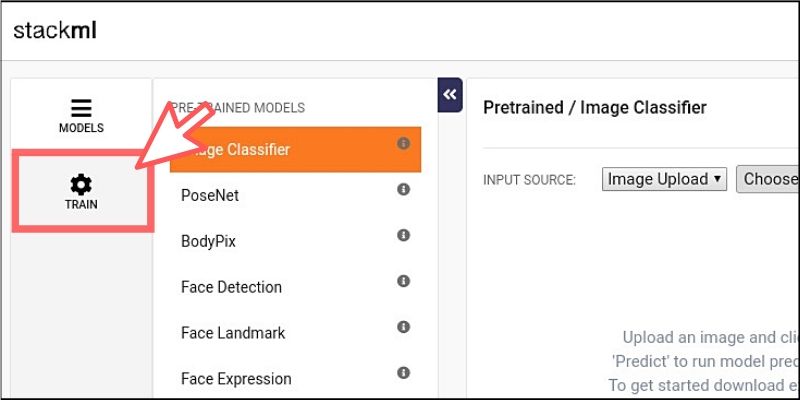
Task: Click info icon next to Face Landmark
Action: [404, 327]
